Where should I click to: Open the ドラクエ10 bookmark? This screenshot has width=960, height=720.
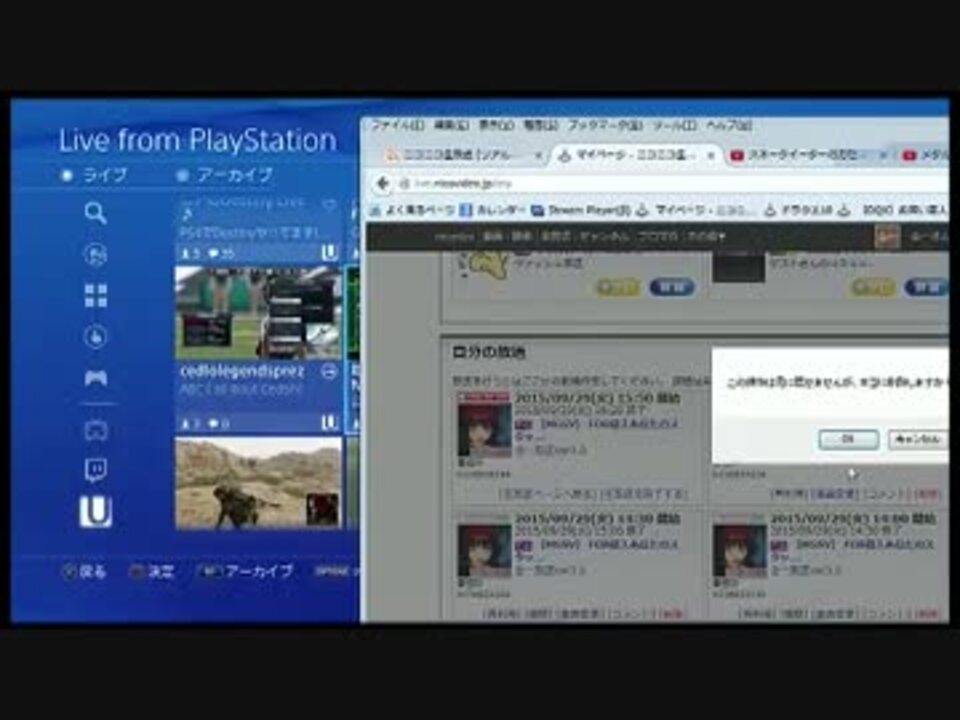[x=798, y=211]
